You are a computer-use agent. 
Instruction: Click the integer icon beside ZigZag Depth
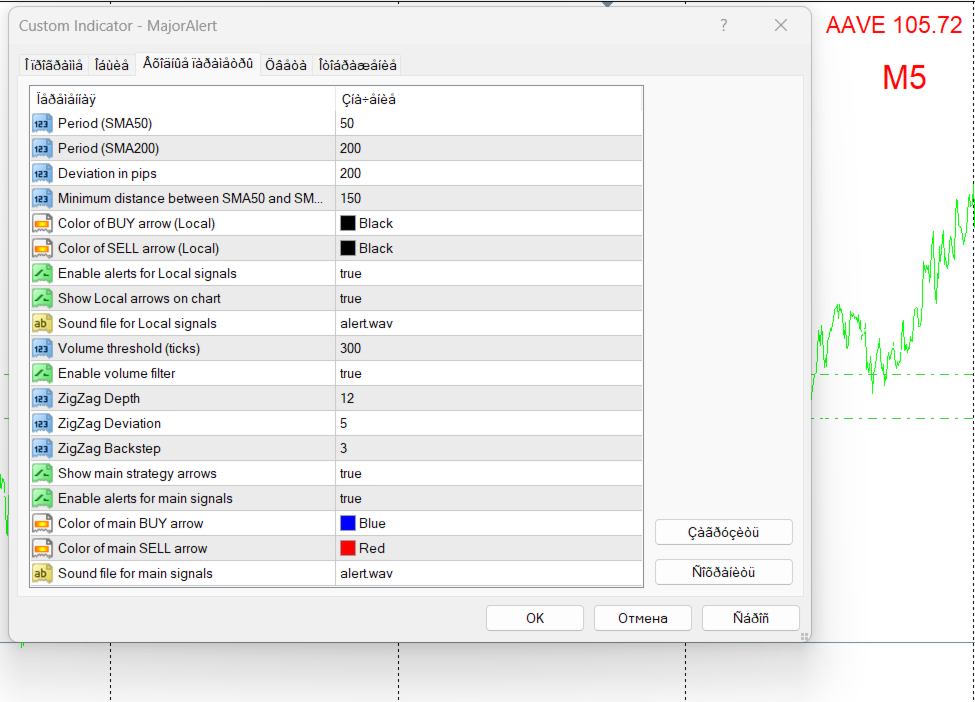pyautogui.click(x=42, y=398)
